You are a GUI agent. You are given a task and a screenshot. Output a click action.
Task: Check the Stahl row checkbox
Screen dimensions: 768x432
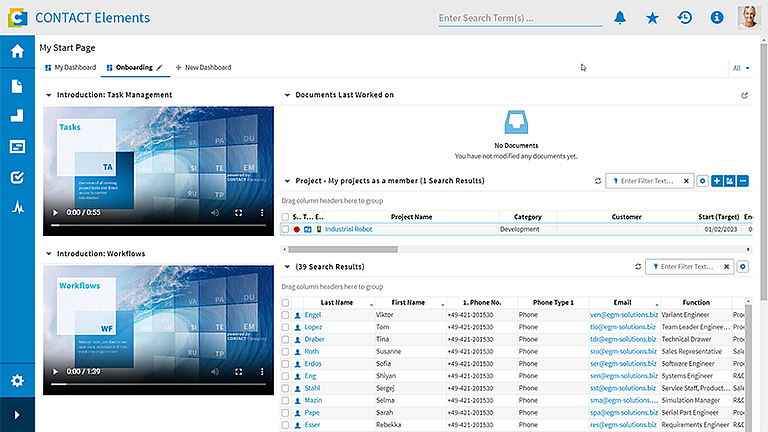pos(285,388)
